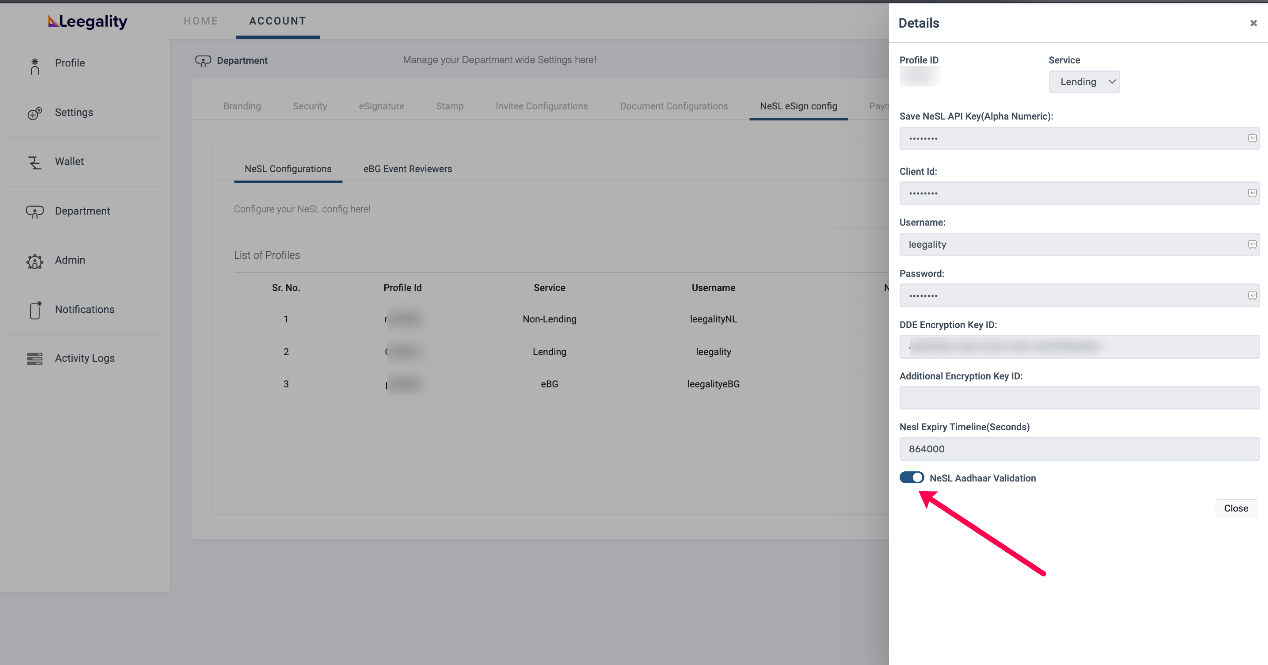Click the Username column header
The image size is (1268, 665).
pyautogui.click(x=714, y=288)
